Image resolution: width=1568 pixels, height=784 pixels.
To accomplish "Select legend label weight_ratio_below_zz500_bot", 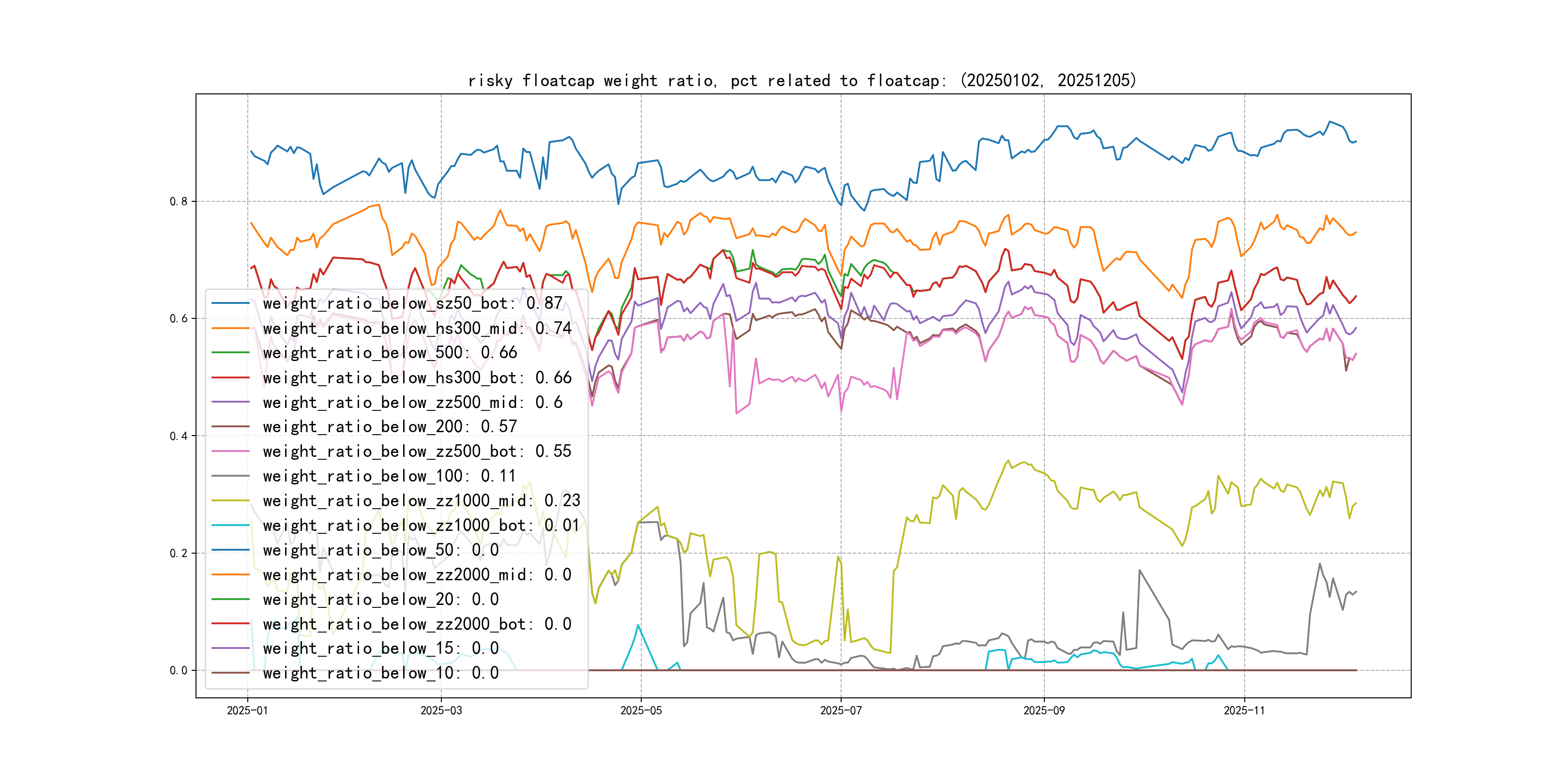I will [417, 451].
